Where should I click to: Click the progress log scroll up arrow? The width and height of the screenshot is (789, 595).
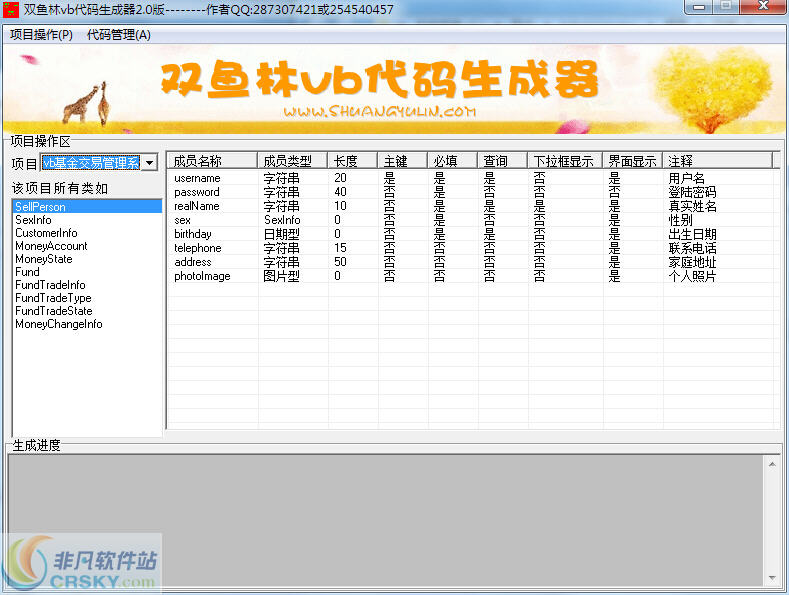pos(772,464)
